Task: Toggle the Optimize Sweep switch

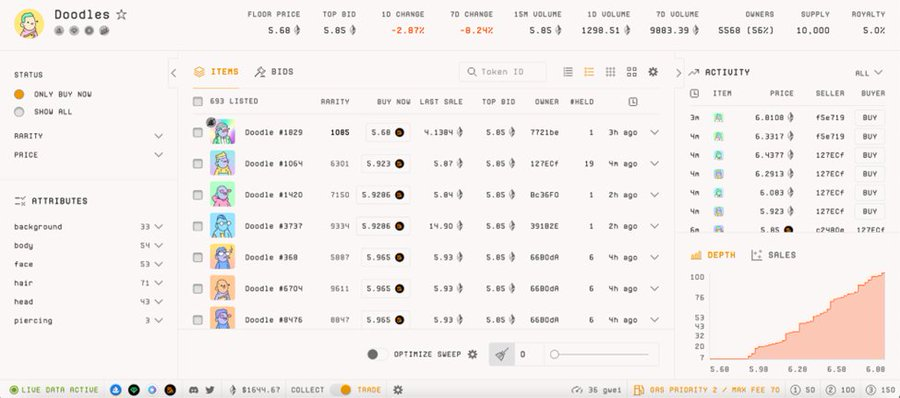Action: click(377, 354)
